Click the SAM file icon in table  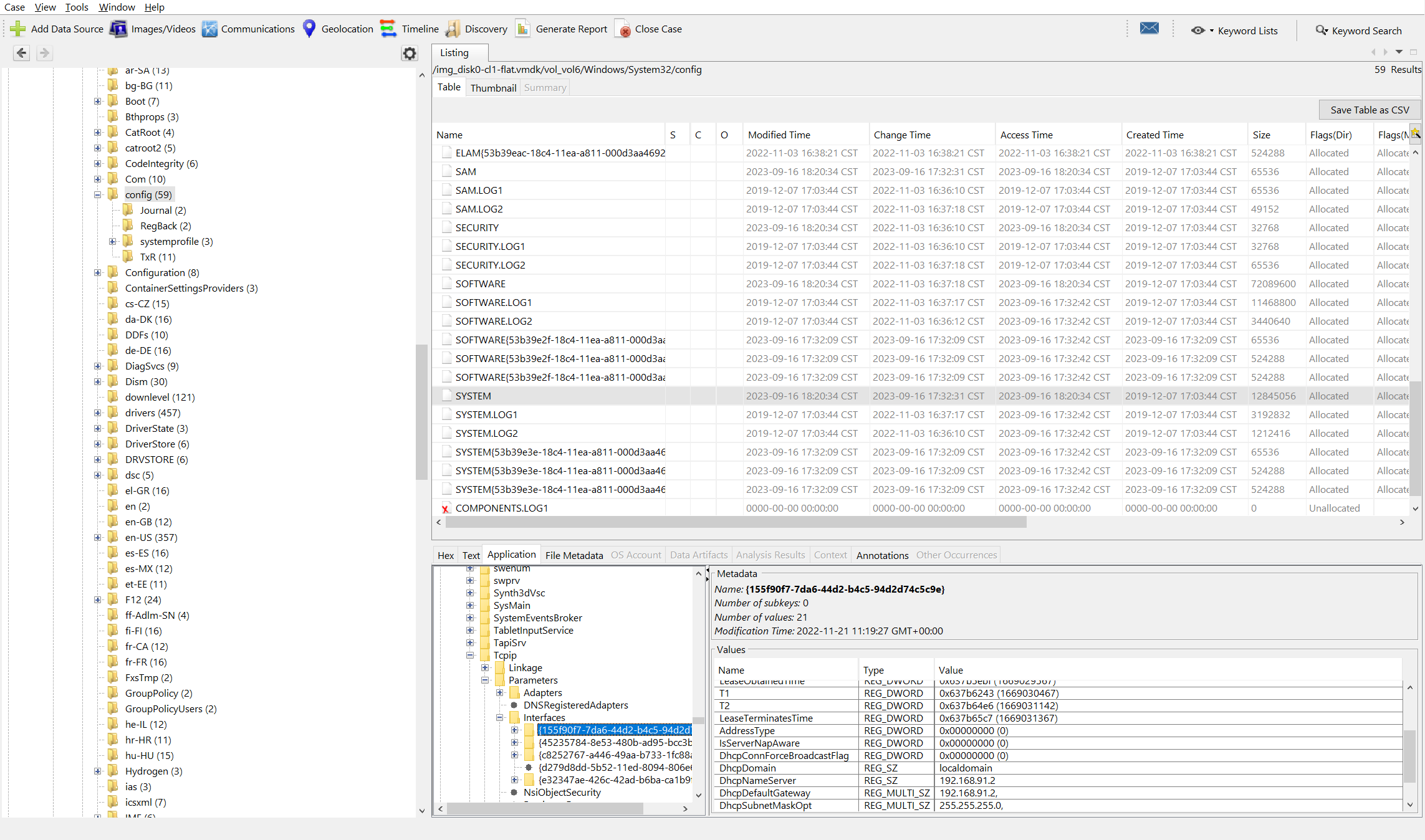click(x=446, y=171)
